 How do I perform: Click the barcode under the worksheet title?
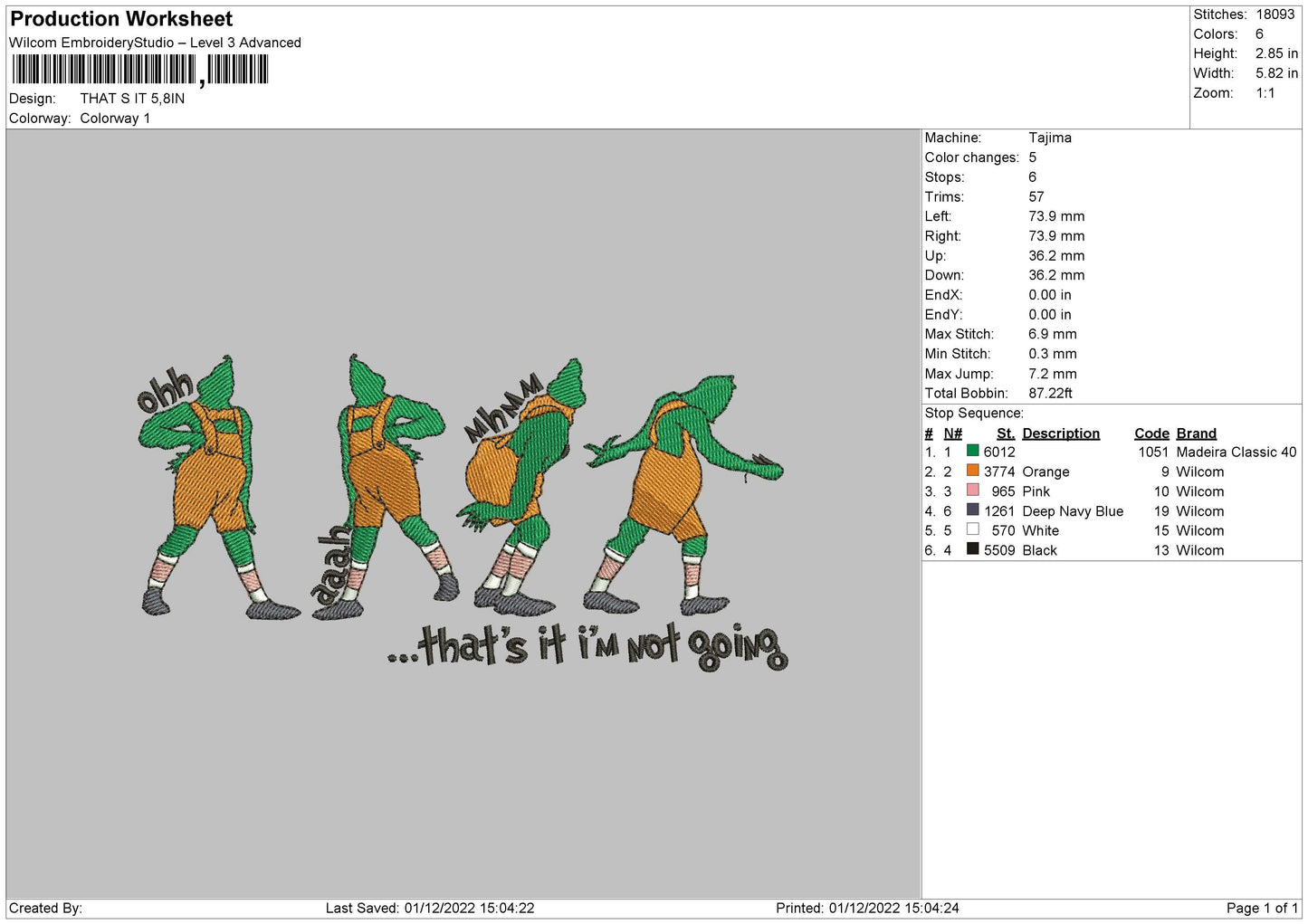(x=140, y=70)
